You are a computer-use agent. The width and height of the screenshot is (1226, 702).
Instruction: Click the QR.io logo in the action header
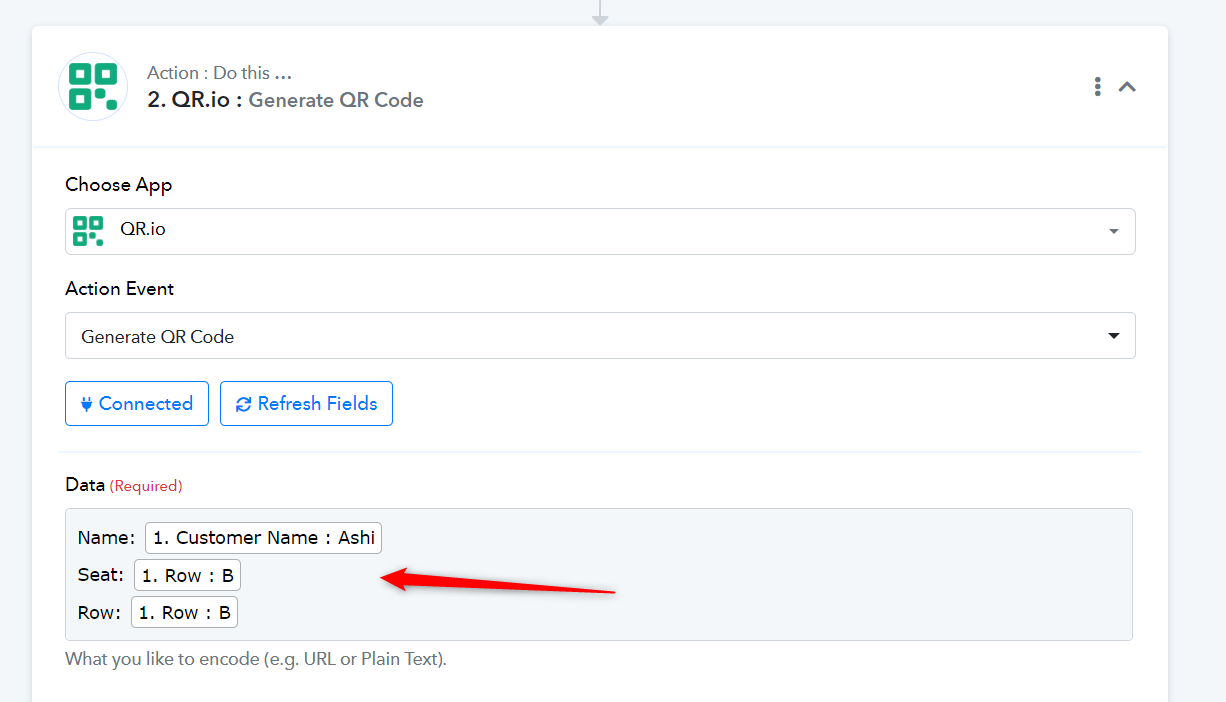(93, 86)
